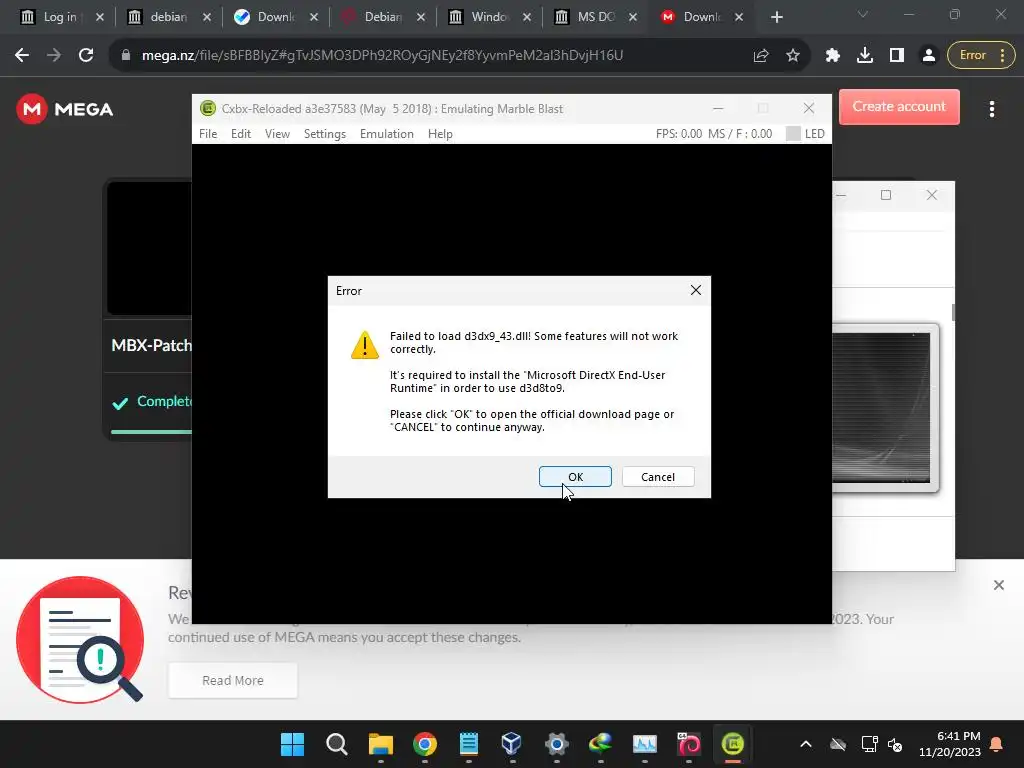The height and width of the screenshot is (768, 1024).
Task: Open Chrome extensions puzzle icon
Action: (832, 56)
